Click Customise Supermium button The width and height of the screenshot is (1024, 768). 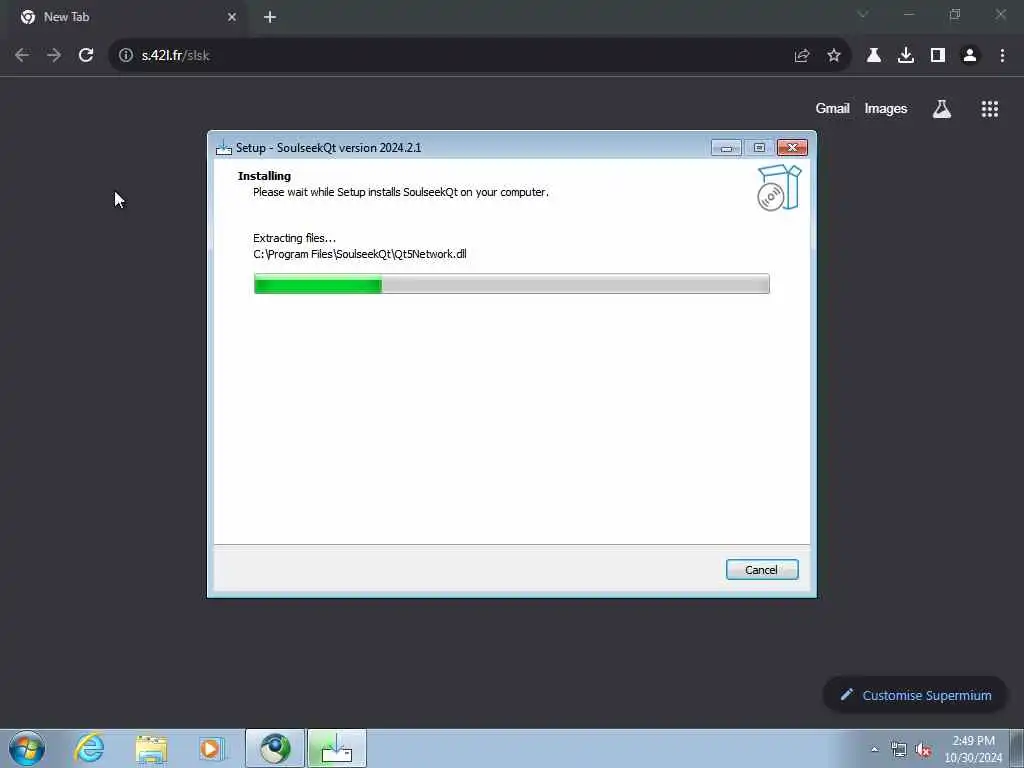point(915,695)
